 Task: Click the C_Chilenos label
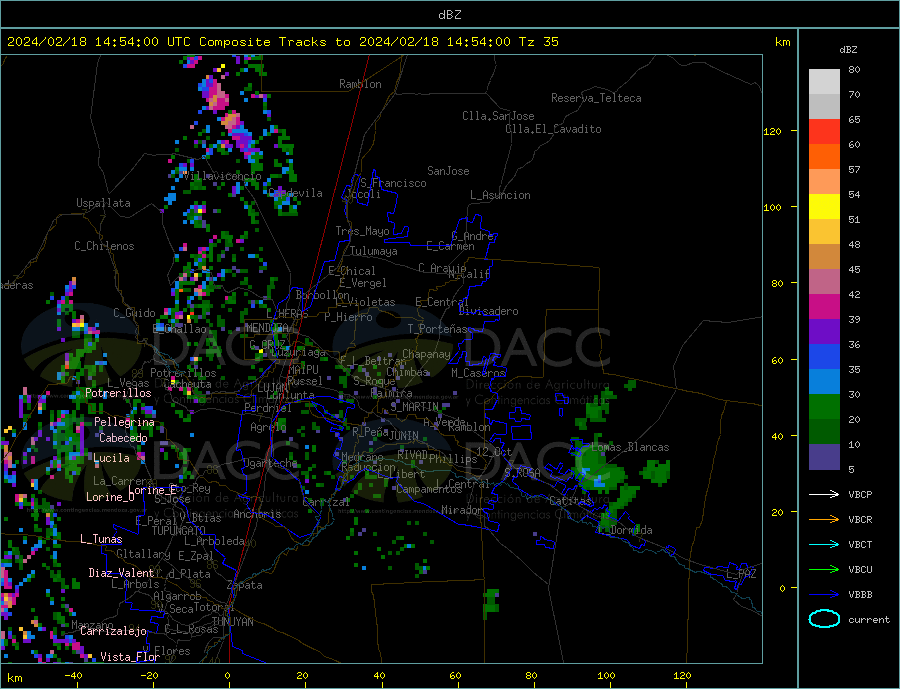(104, 246)
